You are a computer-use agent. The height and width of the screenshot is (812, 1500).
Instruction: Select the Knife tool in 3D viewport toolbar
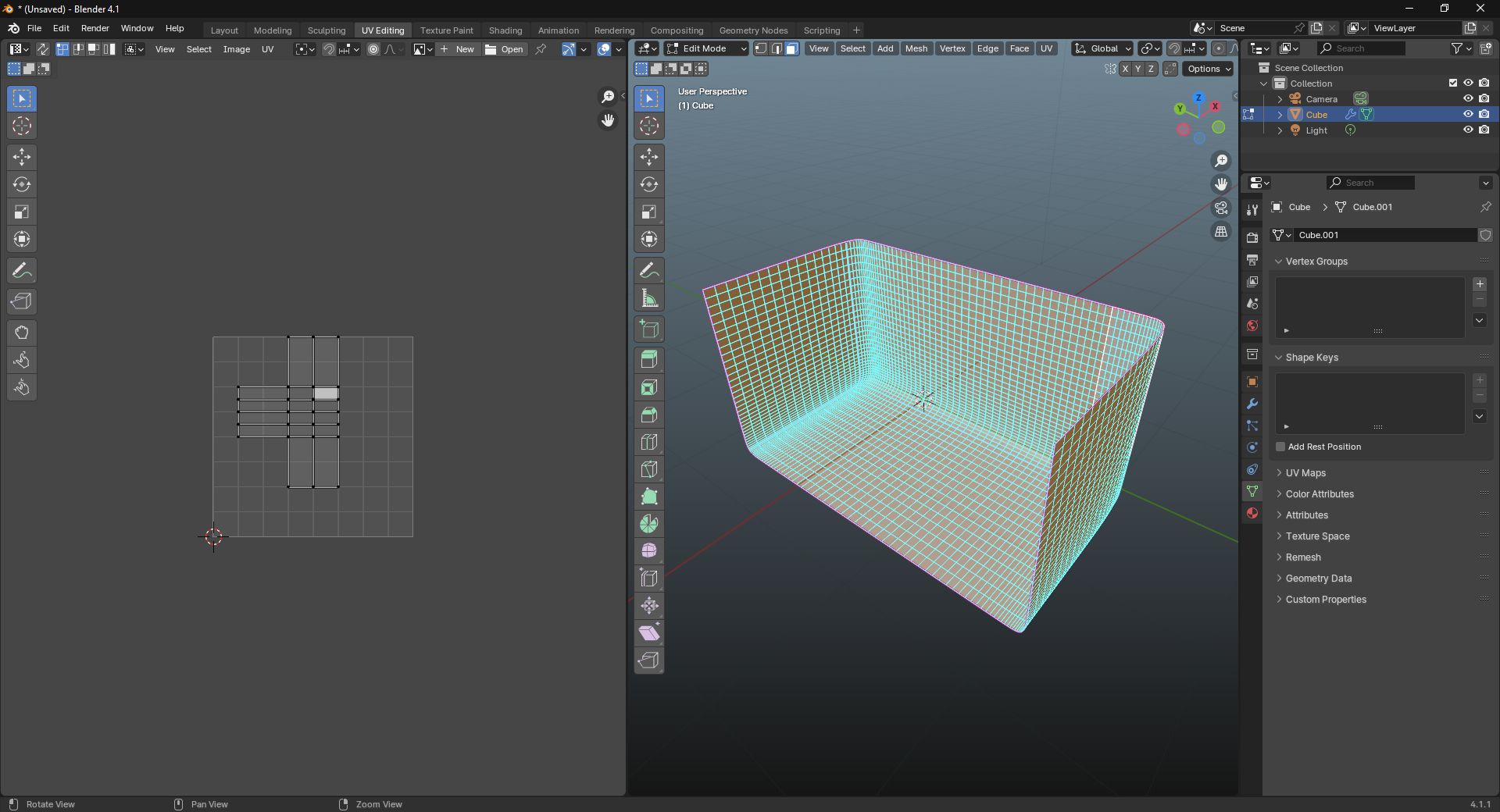click(x=649, y=469)
